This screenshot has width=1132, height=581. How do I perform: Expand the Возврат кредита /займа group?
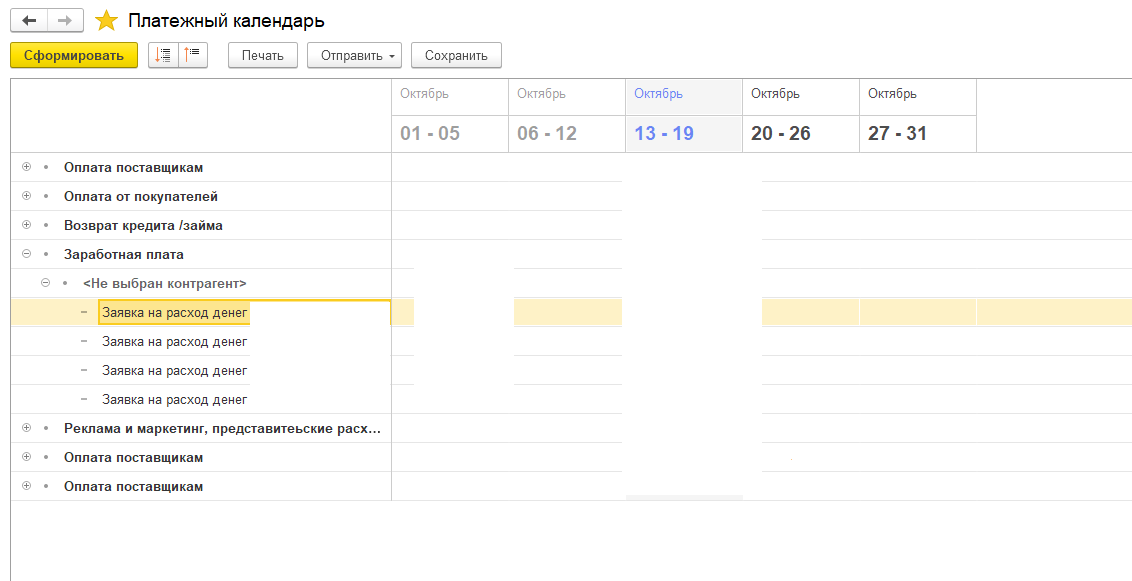pyautogui.click(x=27, y=225)
